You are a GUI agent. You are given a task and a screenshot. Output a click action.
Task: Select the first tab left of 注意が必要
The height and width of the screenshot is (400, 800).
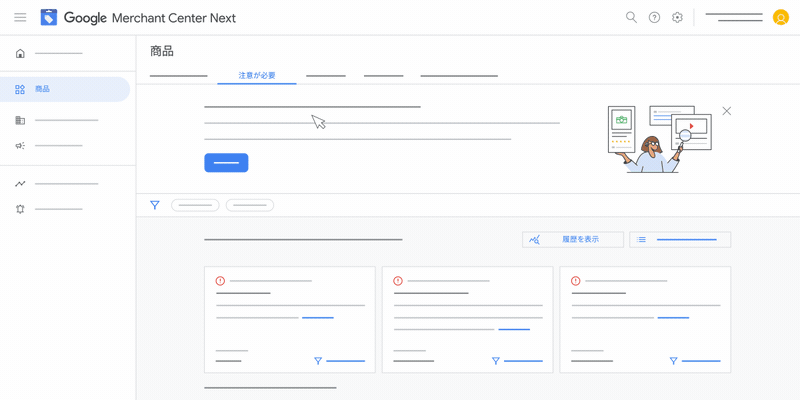(x=179, y=76)
